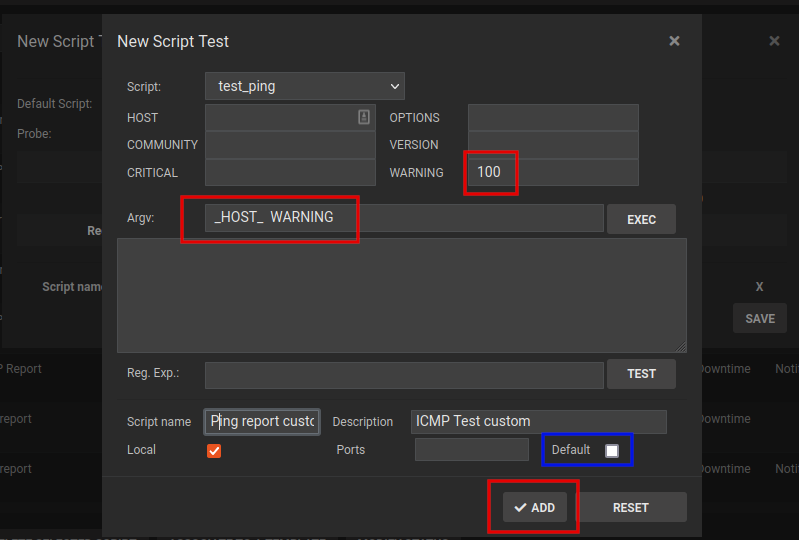Focus the HOST input field
Image resolution: width=799 pixels, height=540 pixels.
(280, 117)
